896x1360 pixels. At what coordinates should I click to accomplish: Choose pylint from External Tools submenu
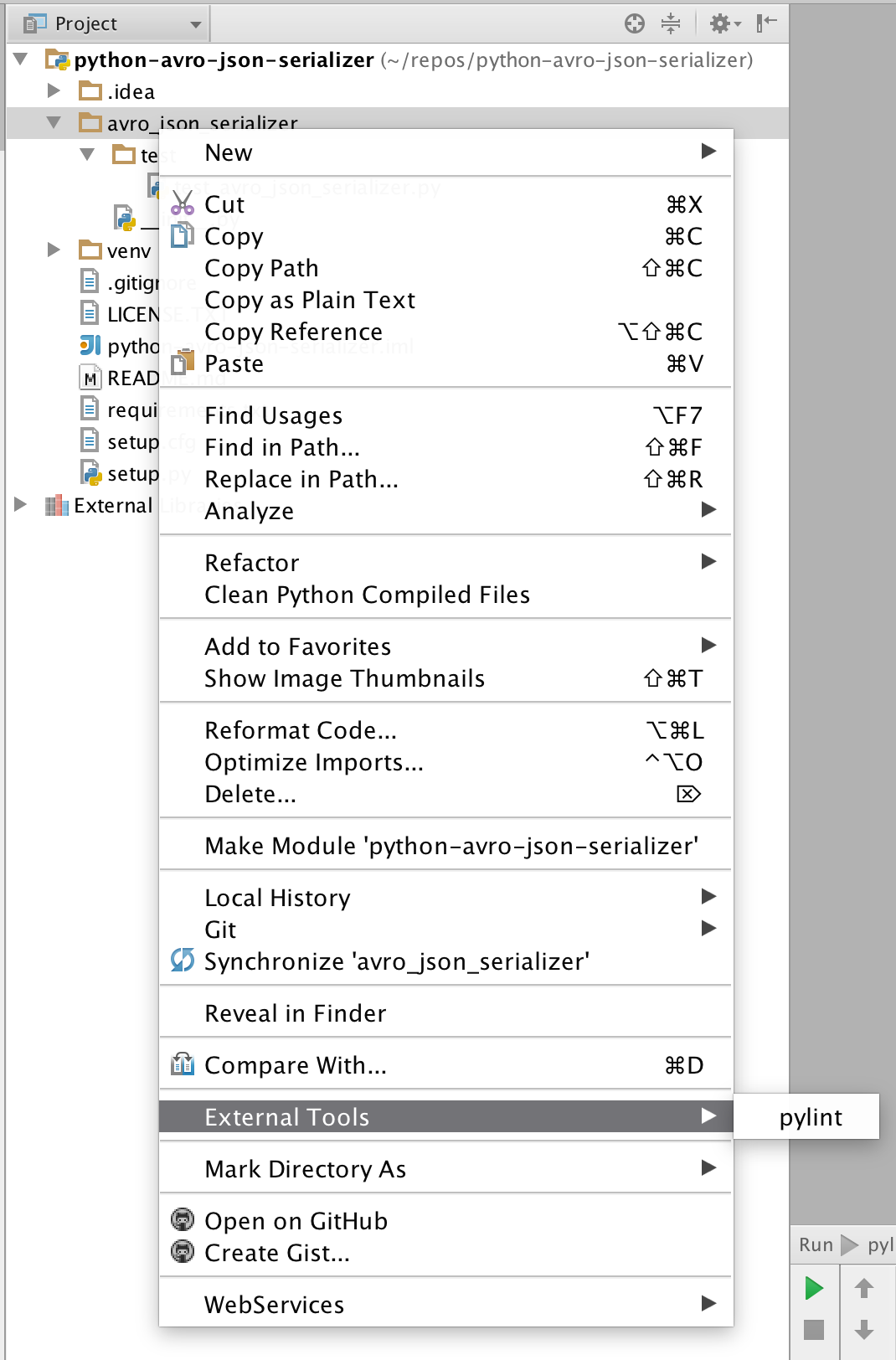click(x=810, y=1117)
